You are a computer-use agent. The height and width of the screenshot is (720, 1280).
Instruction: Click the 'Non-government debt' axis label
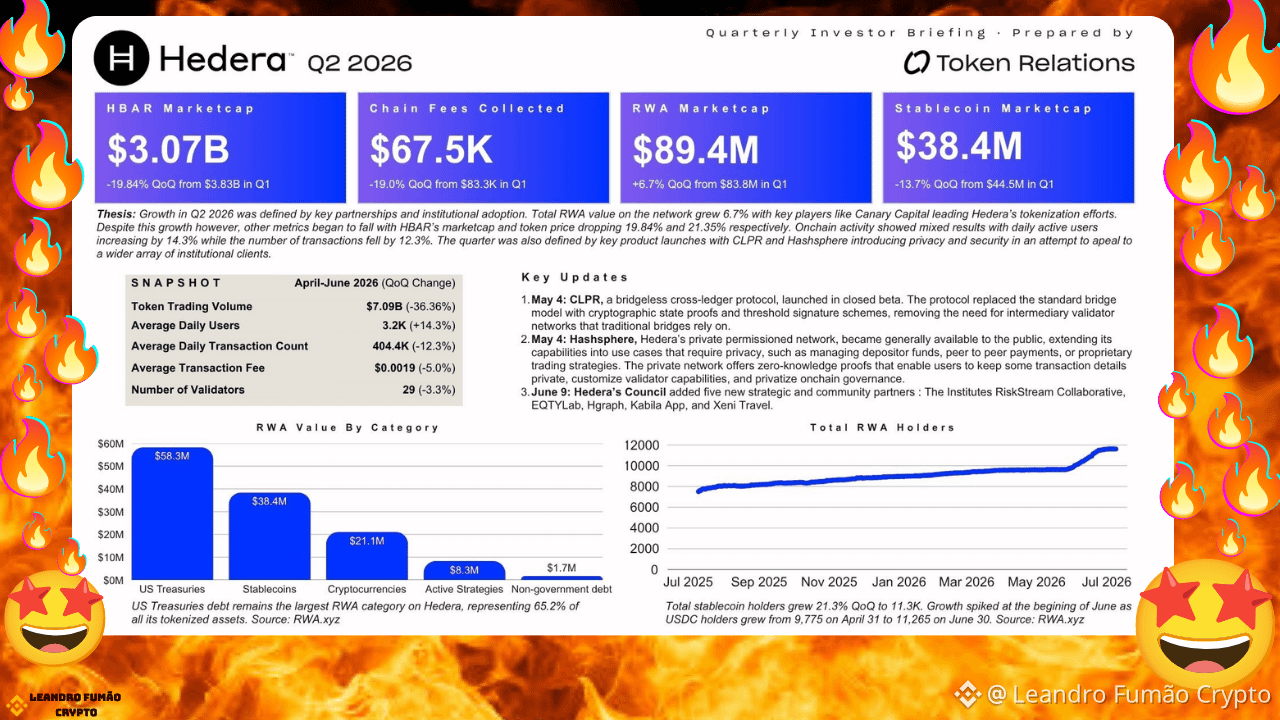pyautogui.click(x=562, y=589)
